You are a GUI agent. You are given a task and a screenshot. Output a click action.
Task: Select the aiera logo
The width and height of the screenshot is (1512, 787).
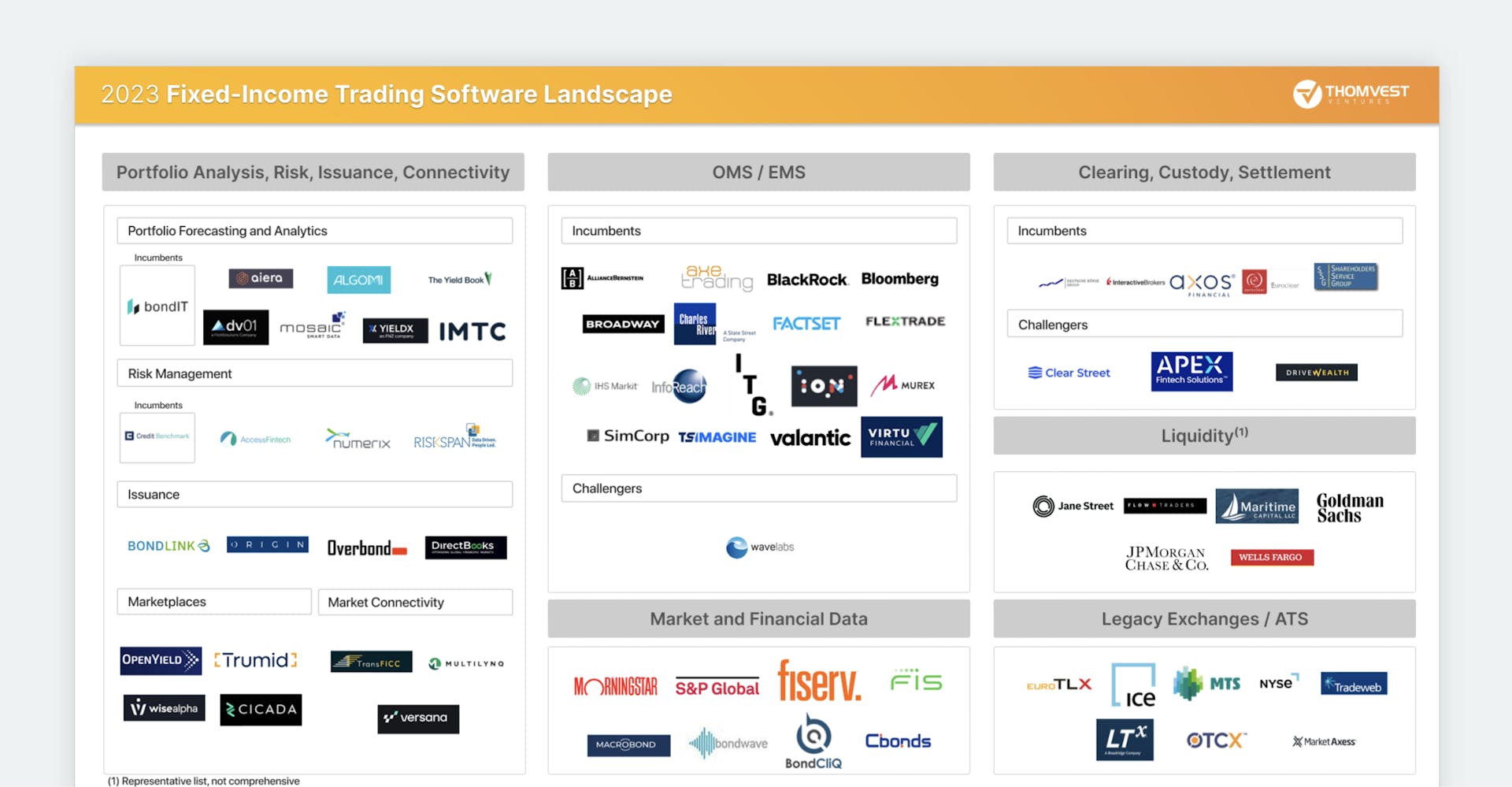click(261, 278)
